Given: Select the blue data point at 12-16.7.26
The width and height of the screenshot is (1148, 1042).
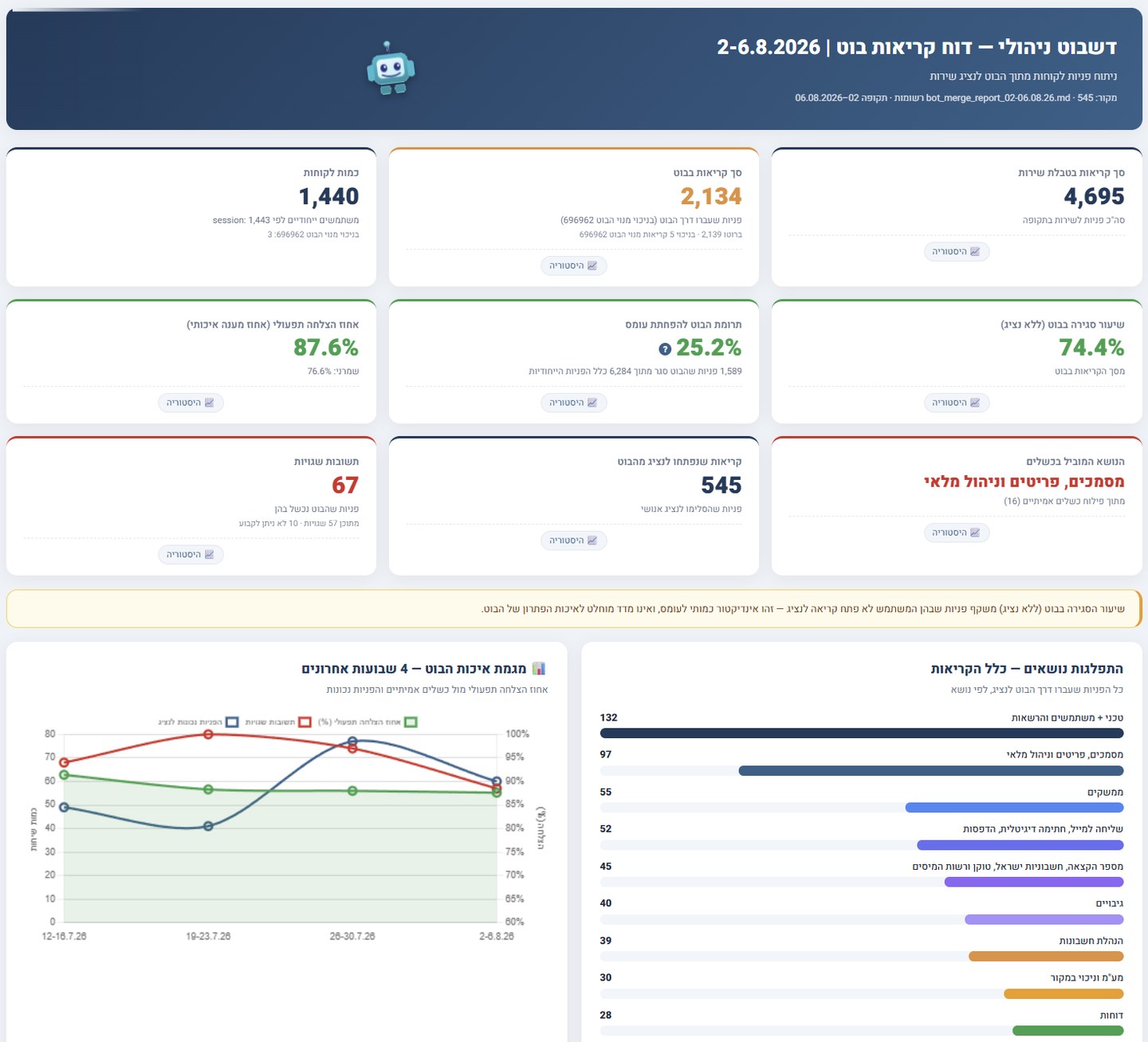Looking at the screenshot, I should tap(64, 807).
